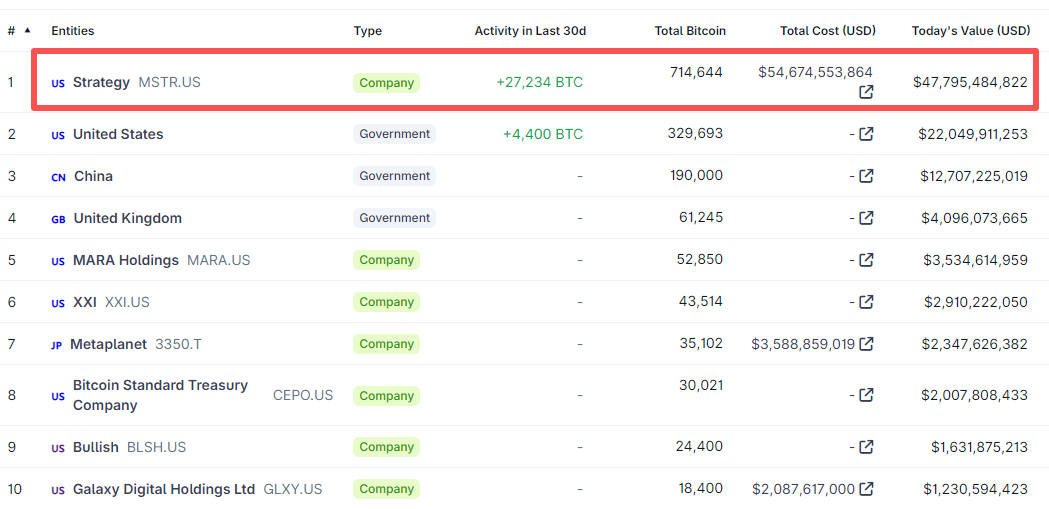The image size is (1049, 509).
Task: Open external link icon in Metaplanet row
Action: coord(866,344)
